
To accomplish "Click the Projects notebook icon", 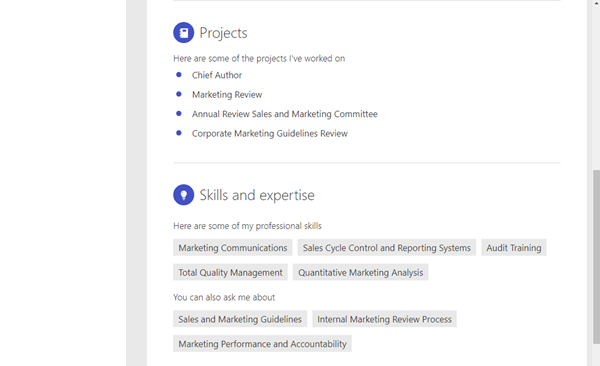I will coord(184,33).
